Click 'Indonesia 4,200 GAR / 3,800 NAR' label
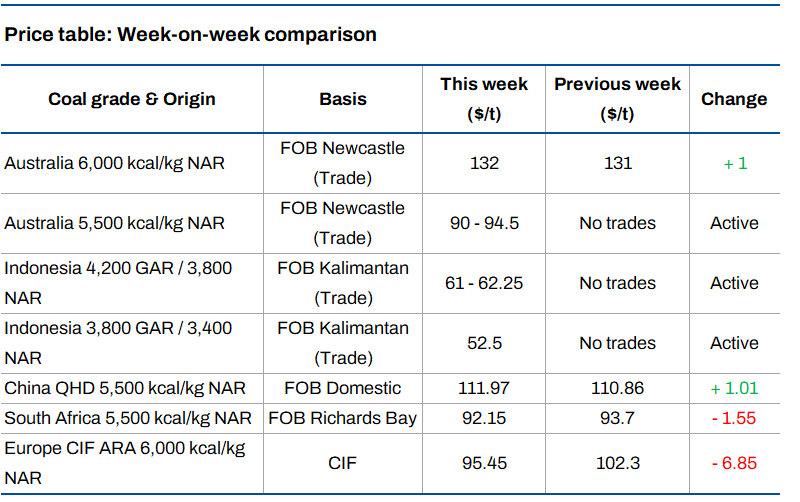This screenshot has height=502, width=800. [x=118, y=283]
